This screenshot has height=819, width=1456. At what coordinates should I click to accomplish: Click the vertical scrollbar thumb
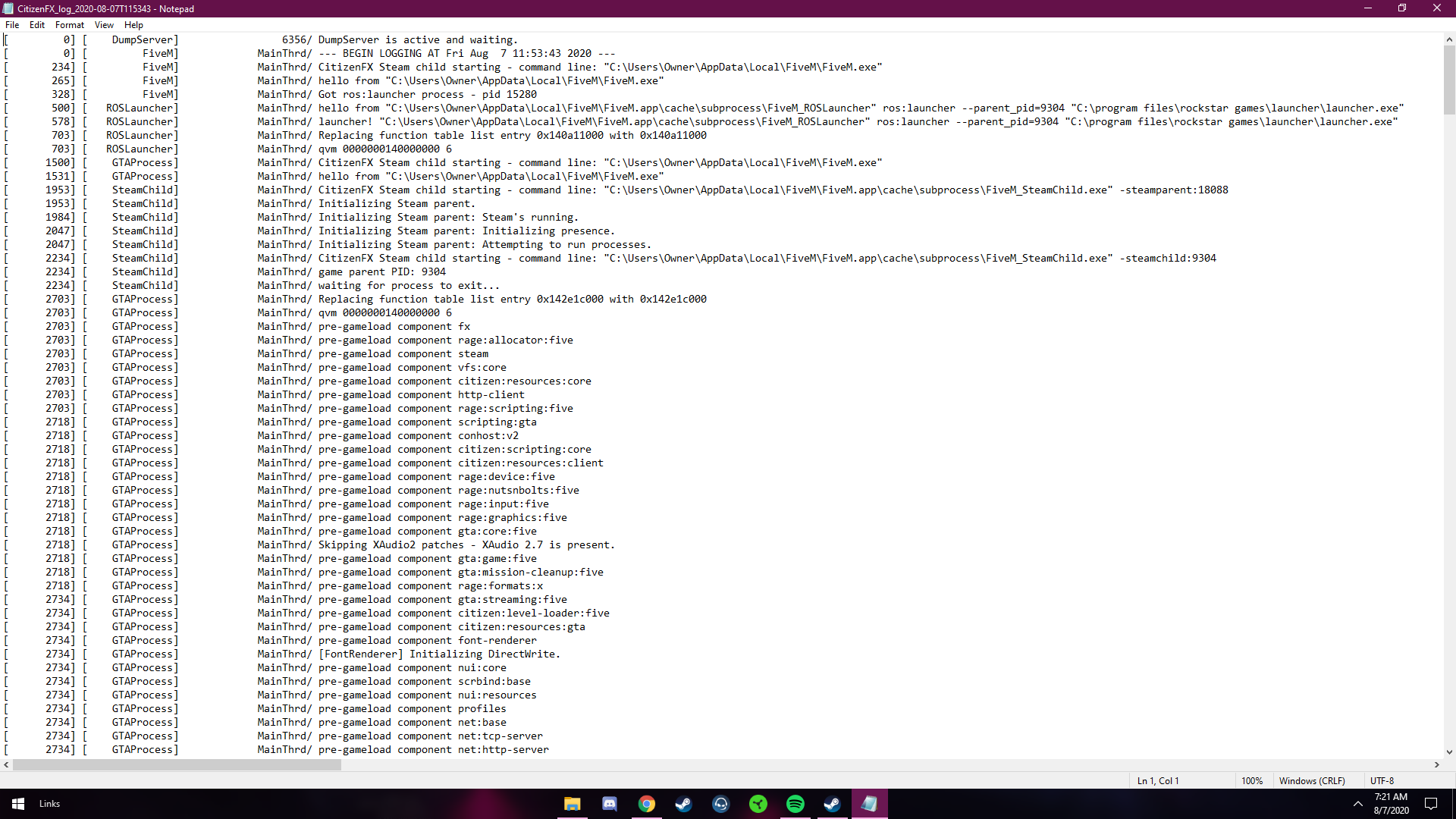coord(1449,80)
